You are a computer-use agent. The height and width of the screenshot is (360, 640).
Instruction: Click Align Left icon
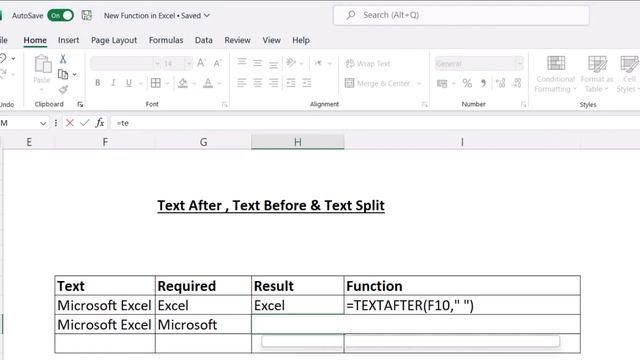point(242,83)
